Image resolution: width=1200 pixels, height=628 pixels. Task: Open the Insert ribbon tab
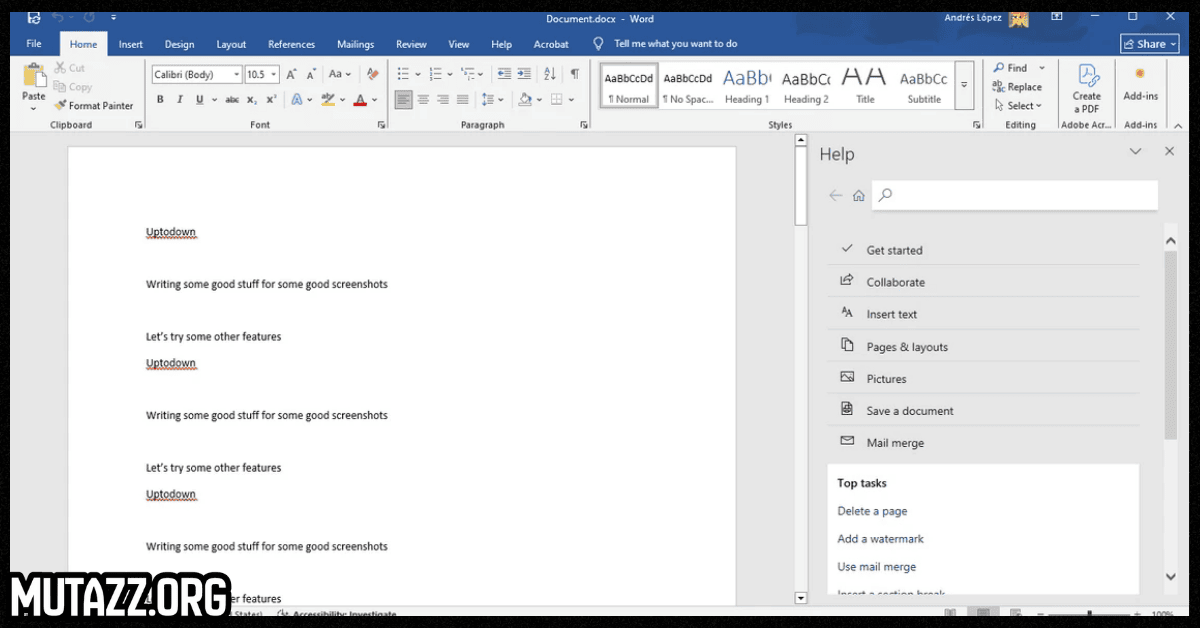click(131, 44)
